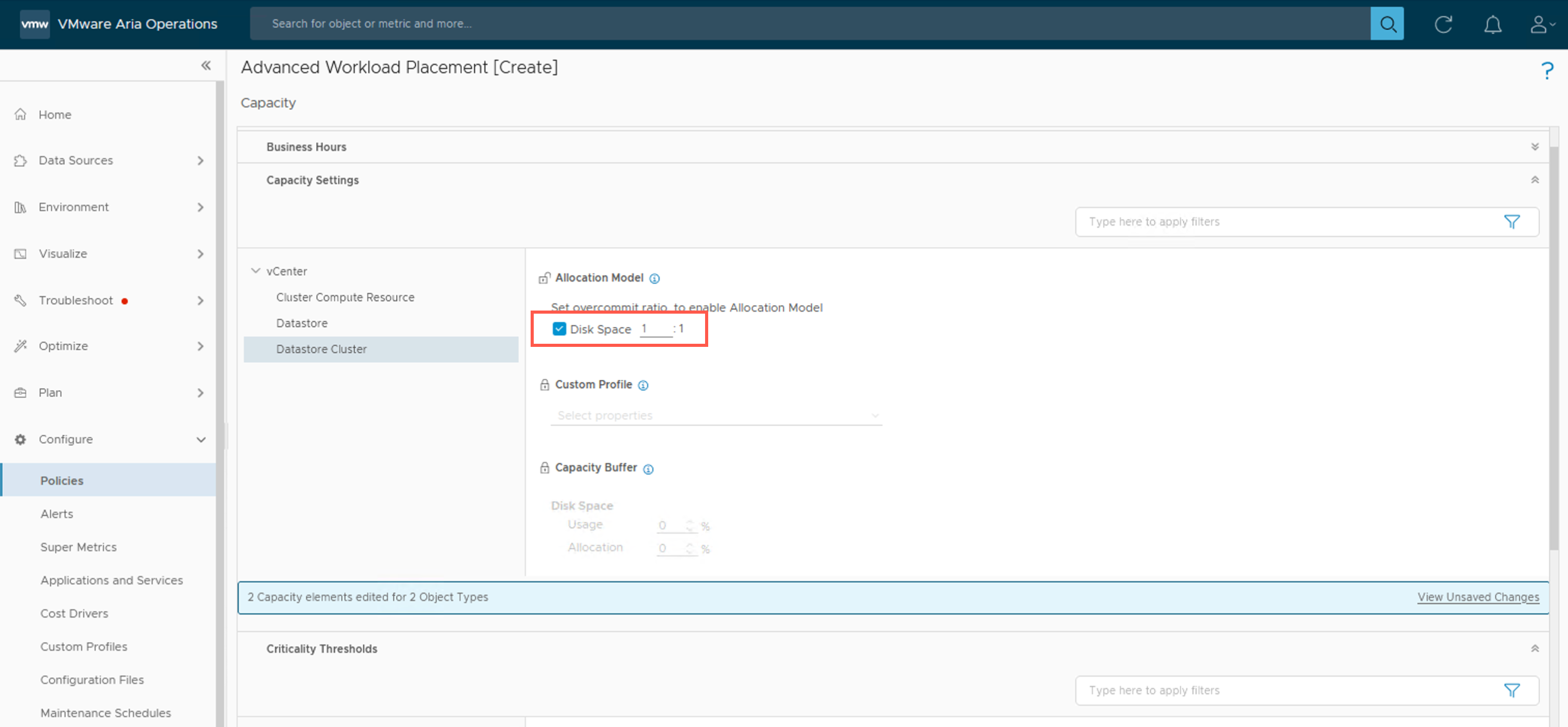Click the Disk Space overcommit ratio field

655,329
